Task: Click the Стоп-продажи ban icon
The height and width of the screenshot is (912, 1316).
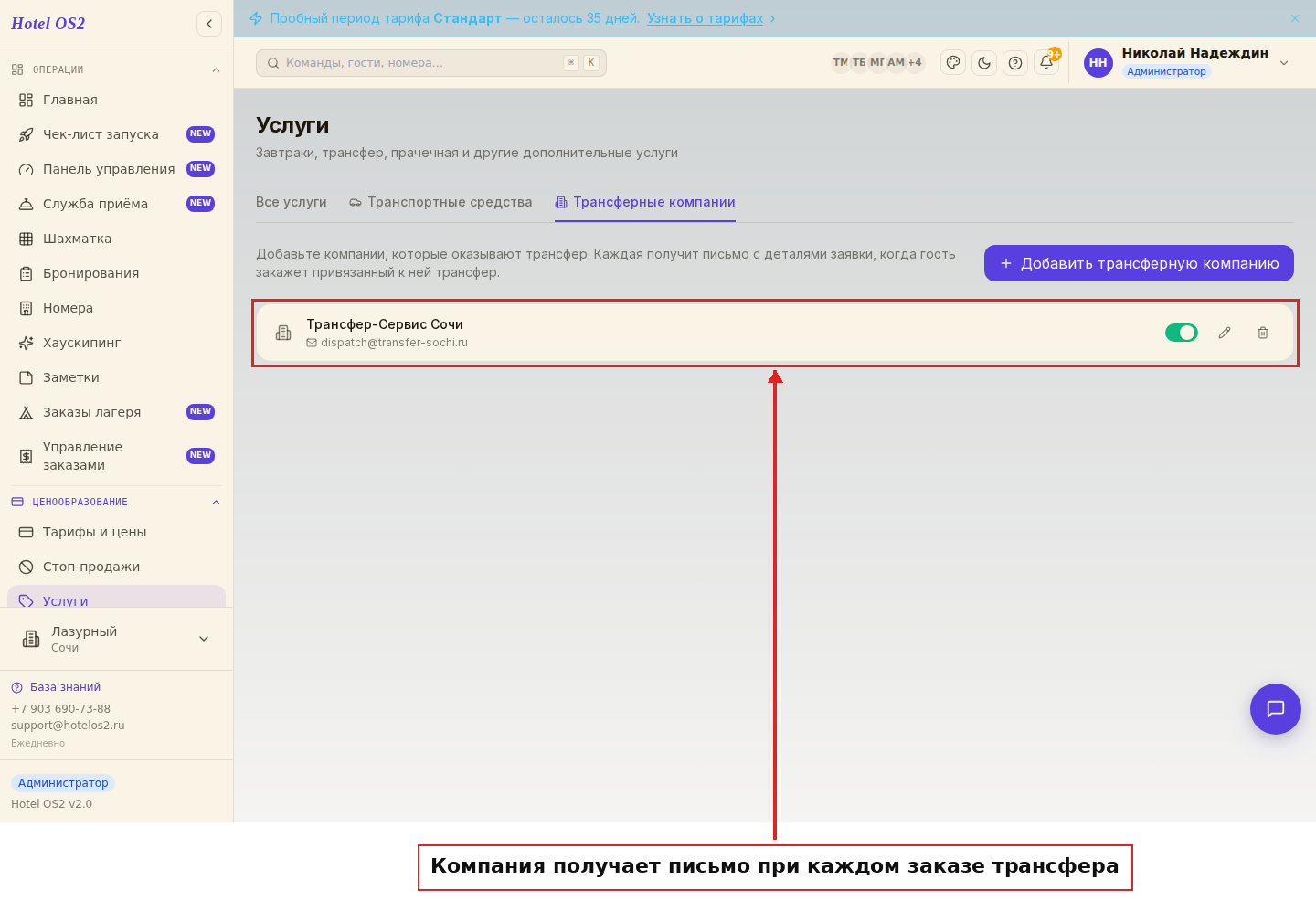Action: click(x=27, y=567)
